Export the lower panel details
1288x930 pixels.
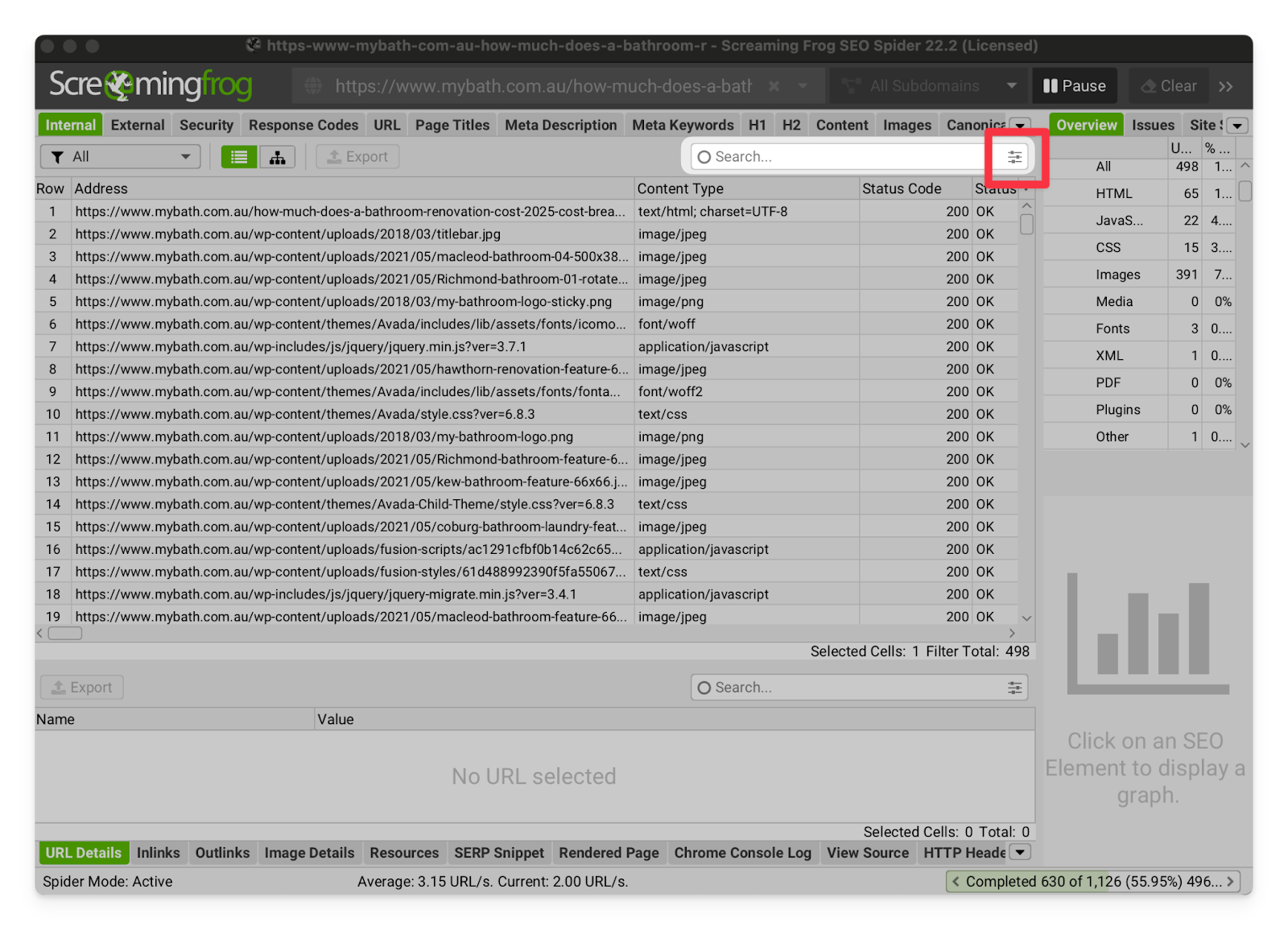coord(82,688)
